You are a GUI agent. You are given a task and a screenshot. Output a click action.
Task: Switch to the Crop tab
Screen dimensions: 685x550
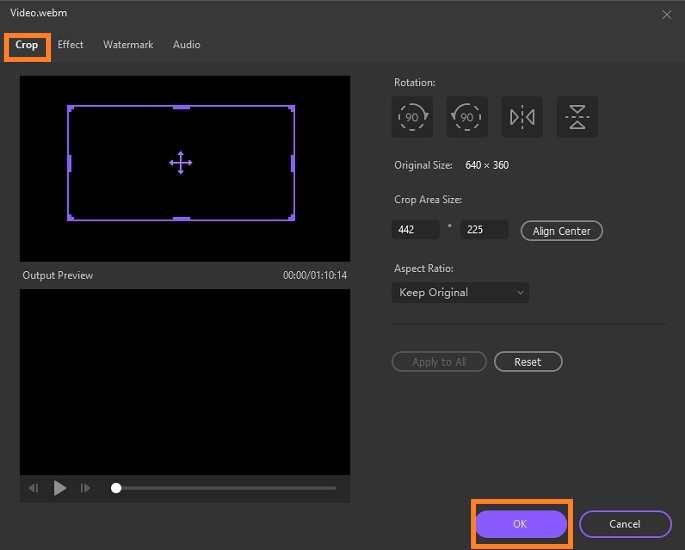point(27,45)
